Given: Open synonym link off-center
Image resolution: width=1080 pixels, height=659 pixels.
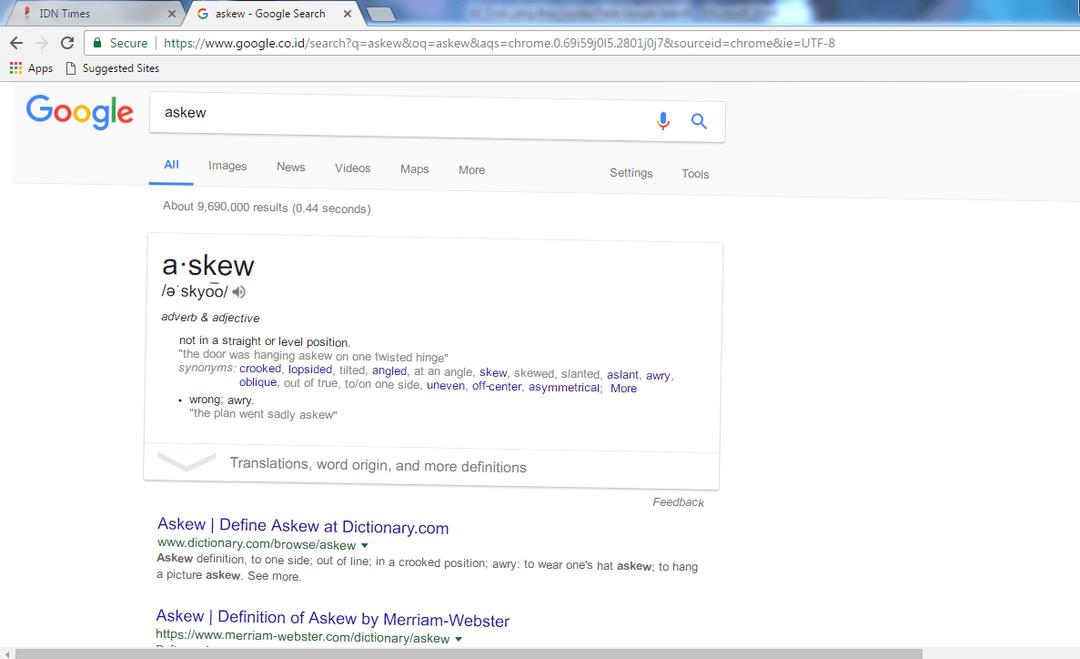Looking at the screenshot, I should (497, 386).
